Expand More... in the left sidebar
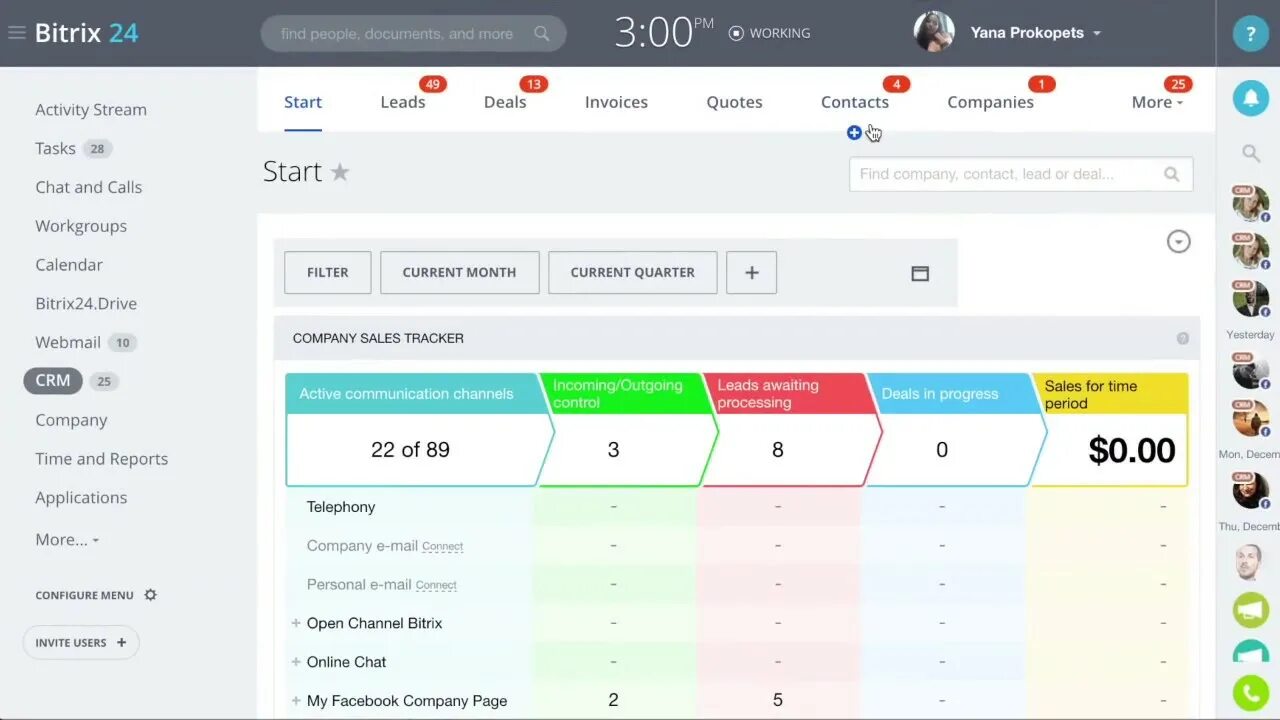The width and height of the screenshot is (1280, 720). [x=67, y=540]
